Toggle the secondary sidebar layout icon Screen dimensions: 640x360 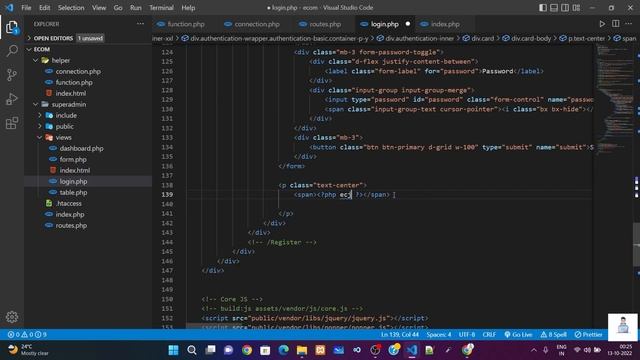click(565, 8)
